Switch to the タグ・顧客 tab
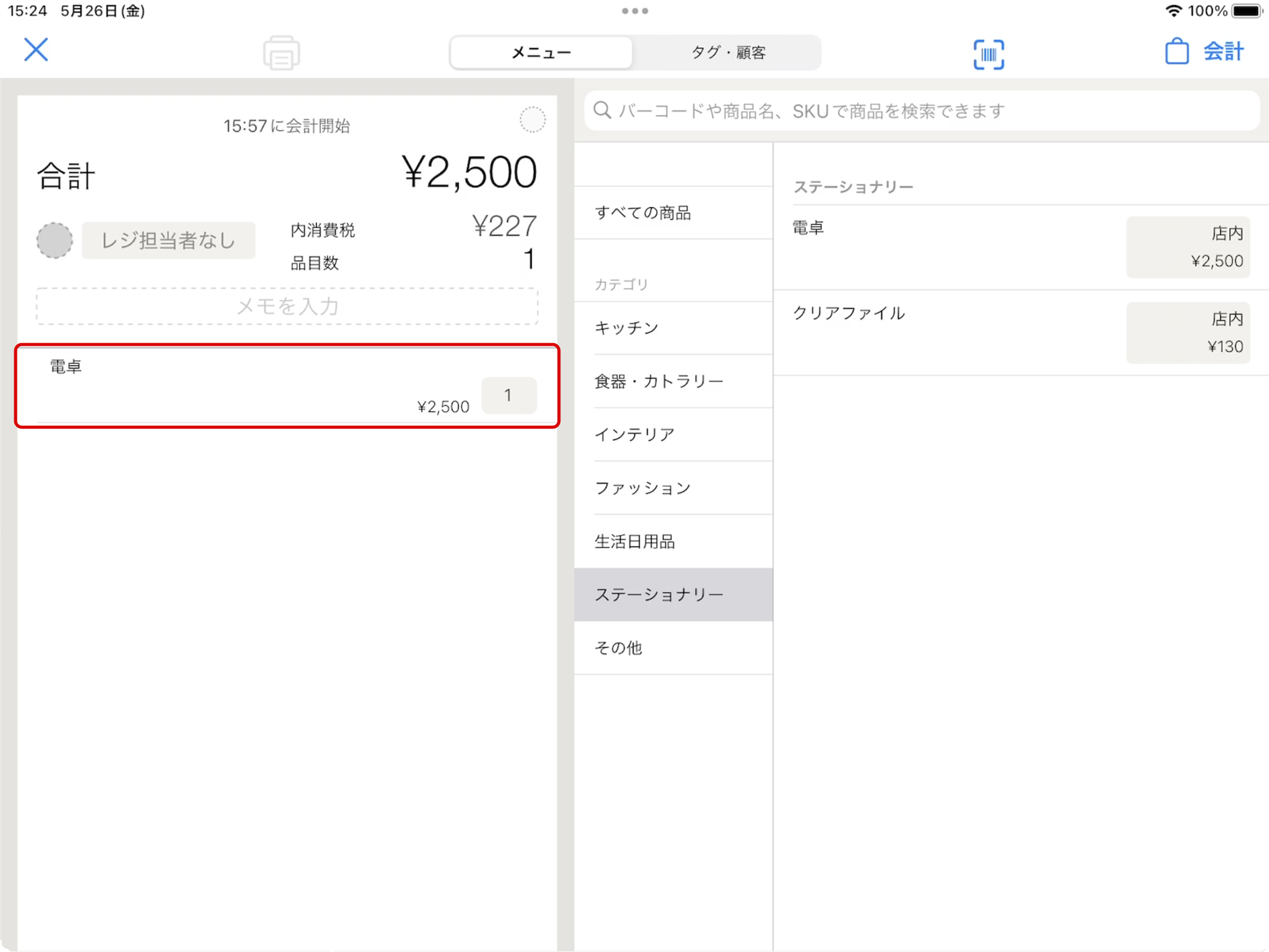 727,53
